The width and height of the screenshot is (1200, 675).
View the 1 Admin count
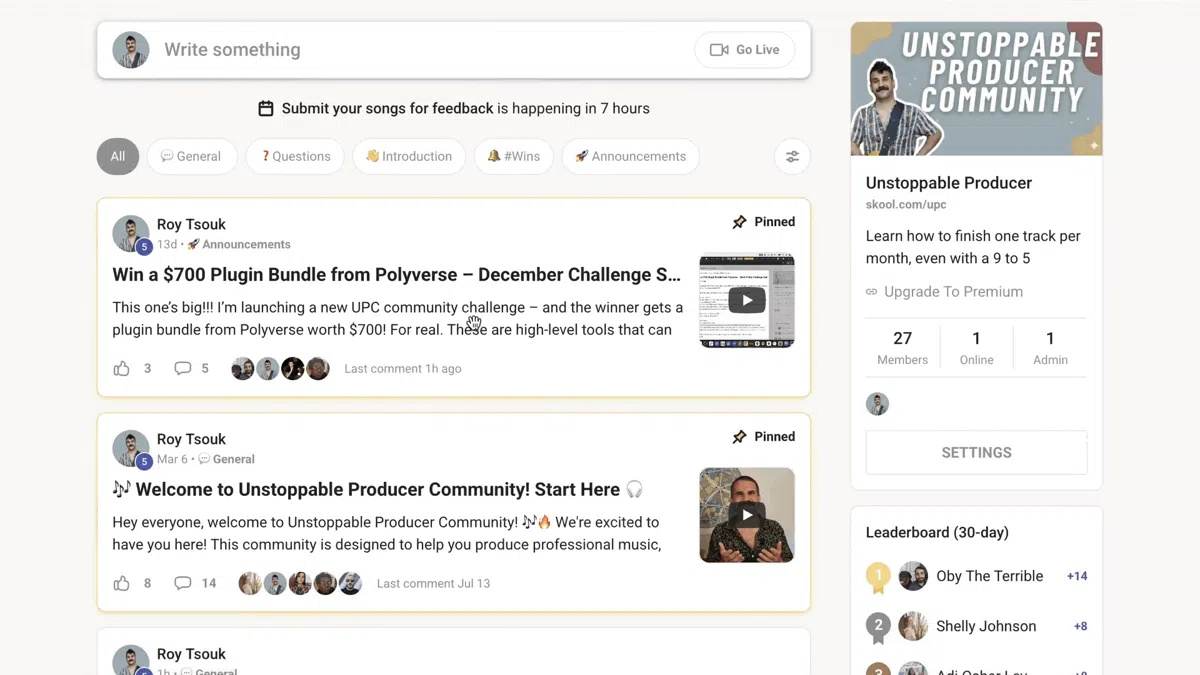click(x=1050, y=347)
